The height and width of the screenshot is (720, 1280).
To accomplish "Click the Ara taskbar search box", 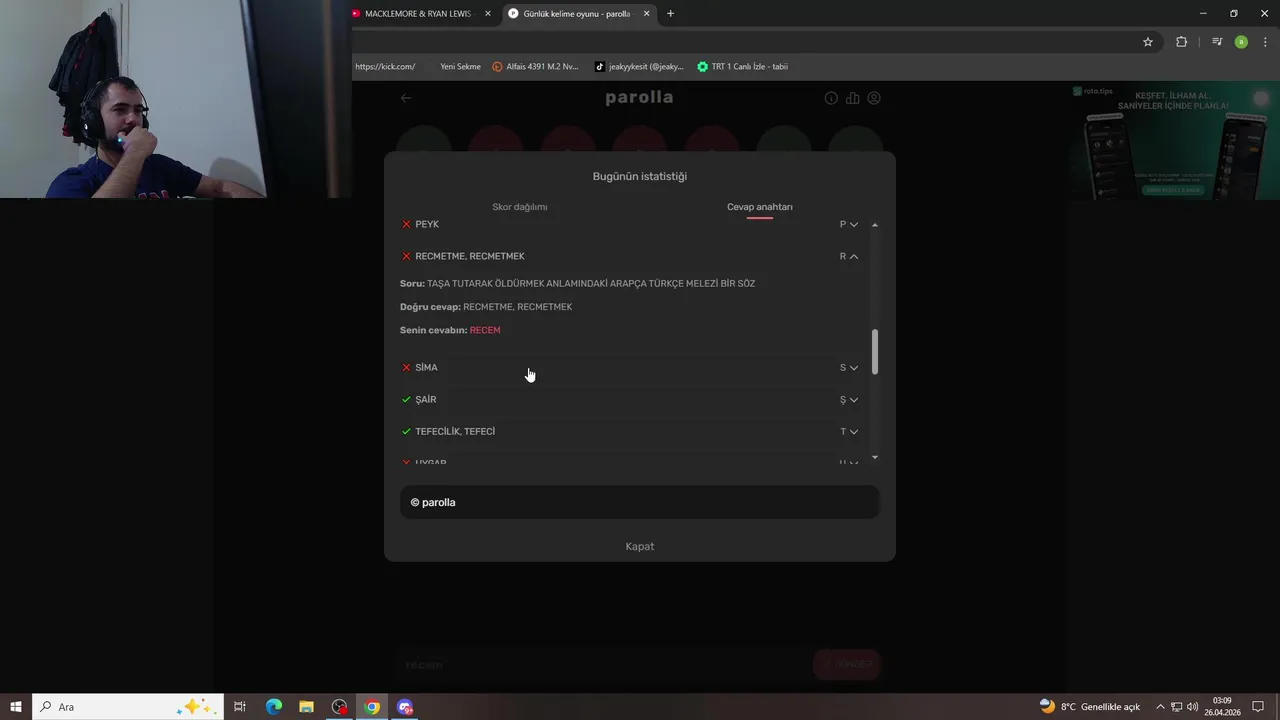I will click(128, 707).
